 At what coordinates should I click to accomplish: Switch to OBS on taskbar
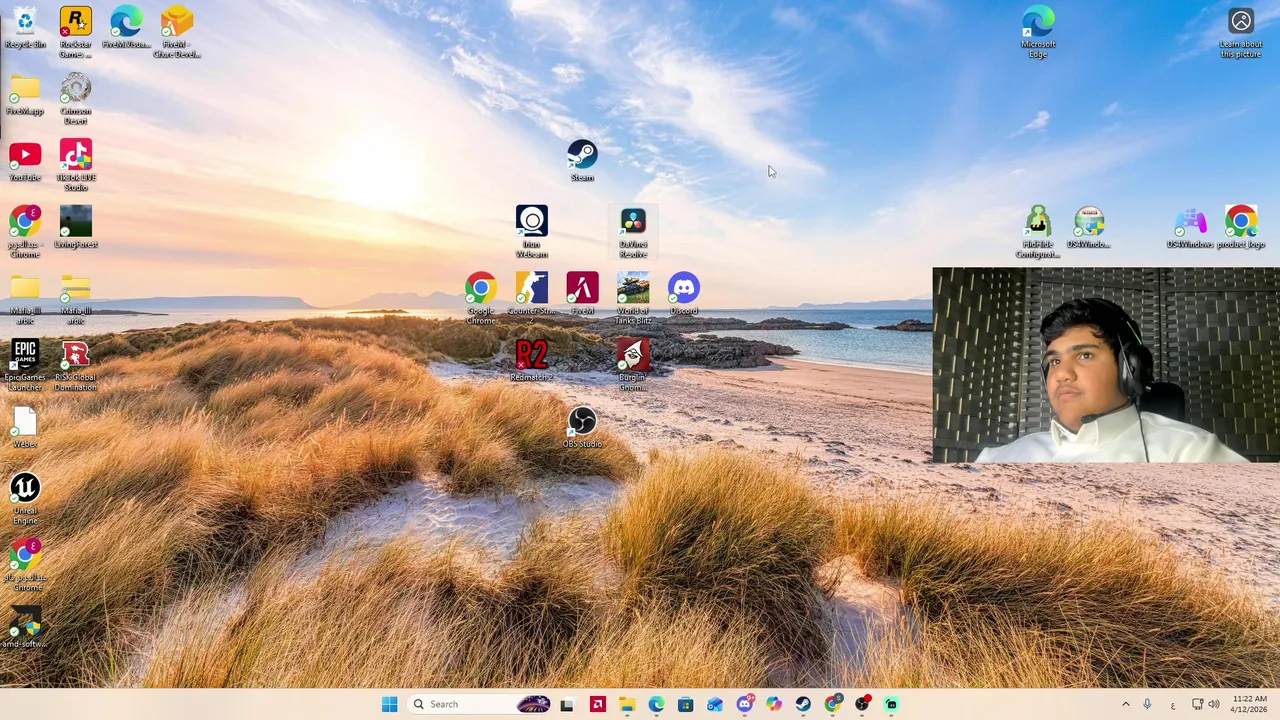[862, 704]
